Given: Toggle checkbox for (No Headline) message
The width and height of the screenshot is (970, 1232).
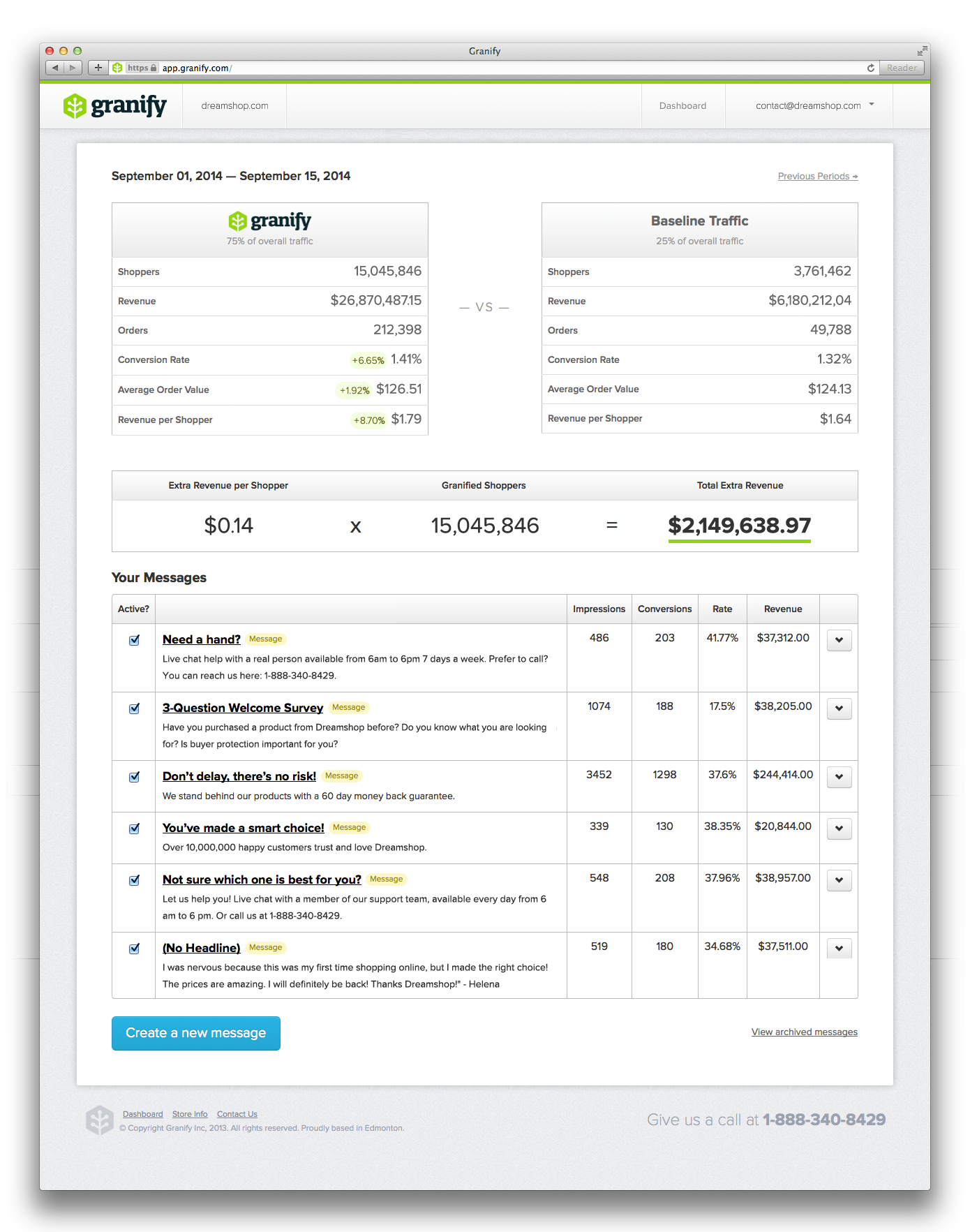Looking at the screenshot, I should click(x=135, y=949).
